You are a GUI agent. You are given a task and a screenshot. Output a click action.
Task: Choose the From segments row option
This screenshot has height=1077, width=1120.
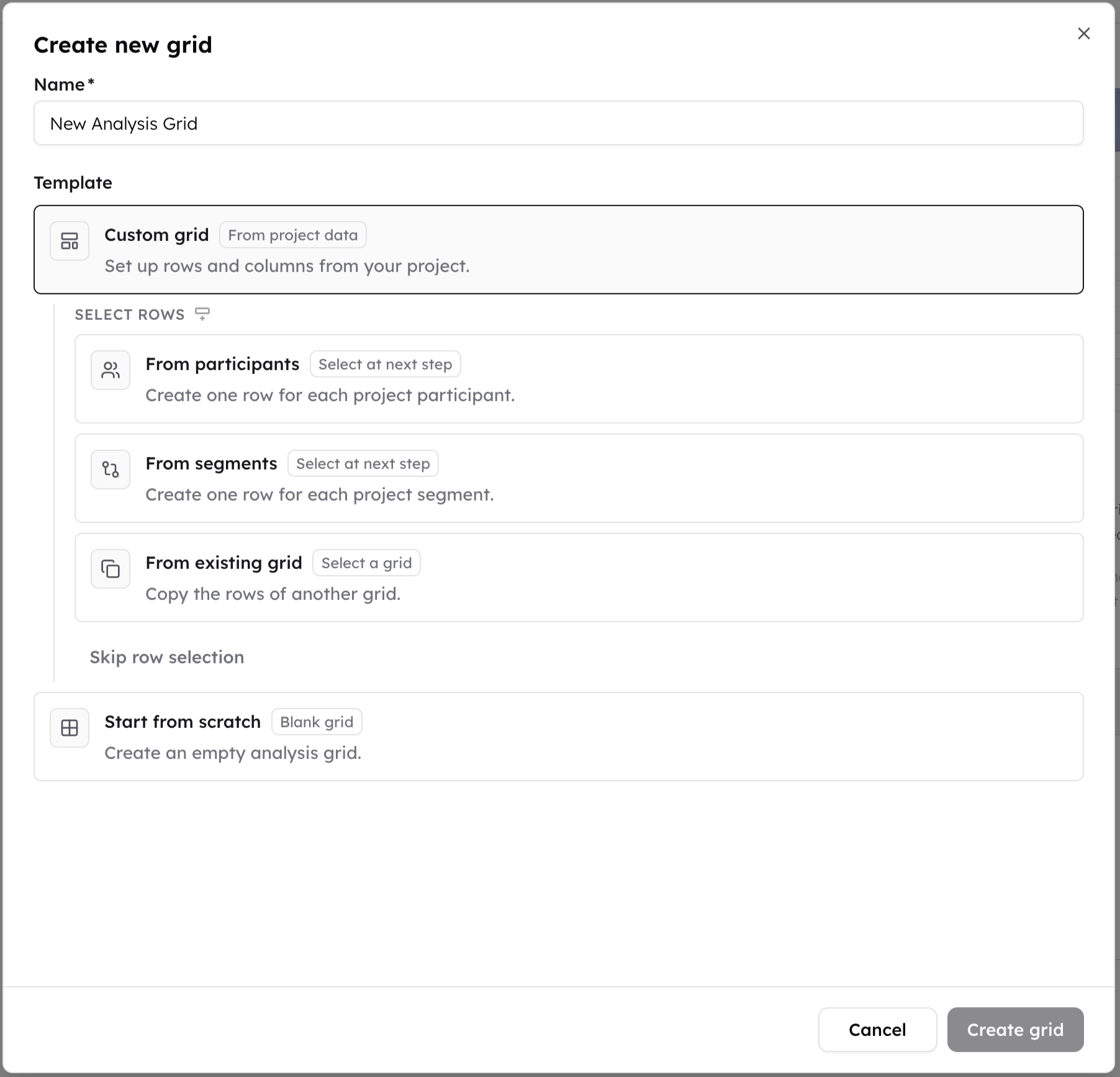point(579,478)
